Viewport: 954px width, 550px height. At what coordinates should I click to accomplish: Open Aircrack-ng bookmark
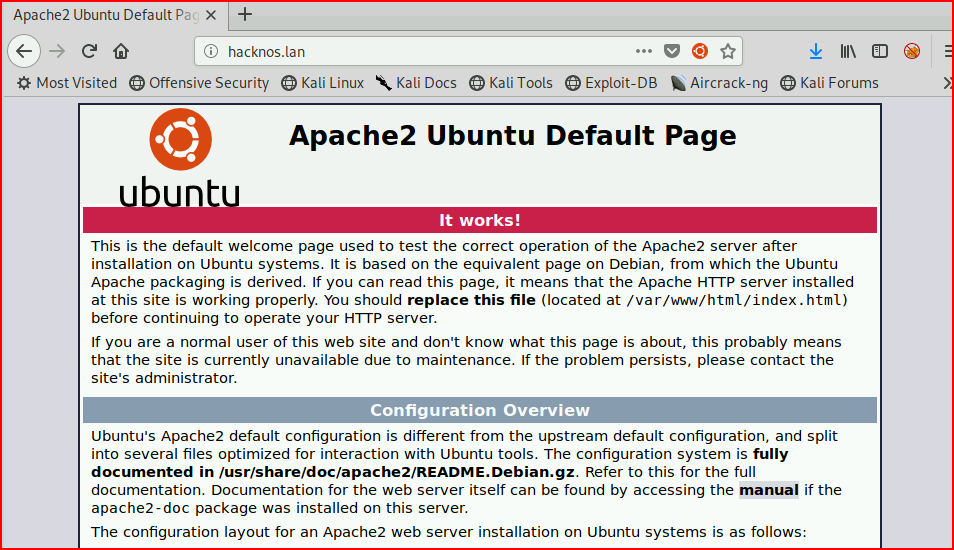(x=719, y=83)
